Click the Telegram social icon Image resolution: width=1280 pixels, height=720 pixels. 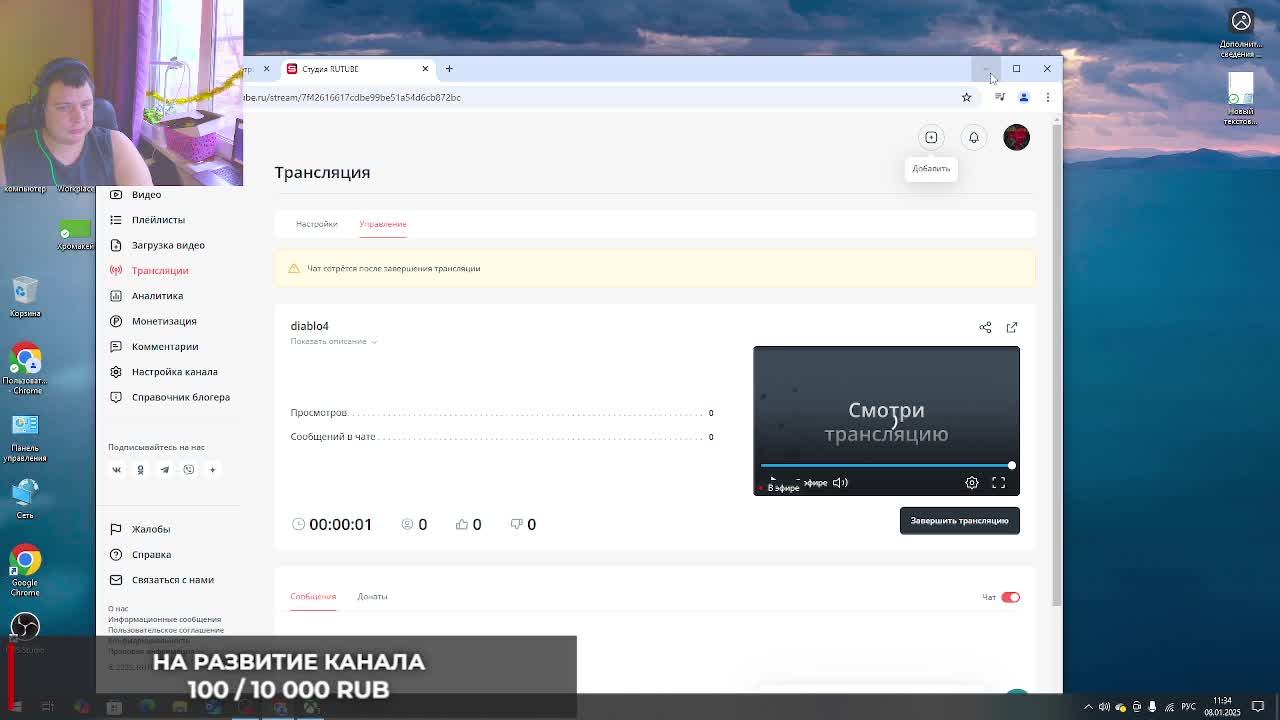pyautogui.click(x=164, y=470)
